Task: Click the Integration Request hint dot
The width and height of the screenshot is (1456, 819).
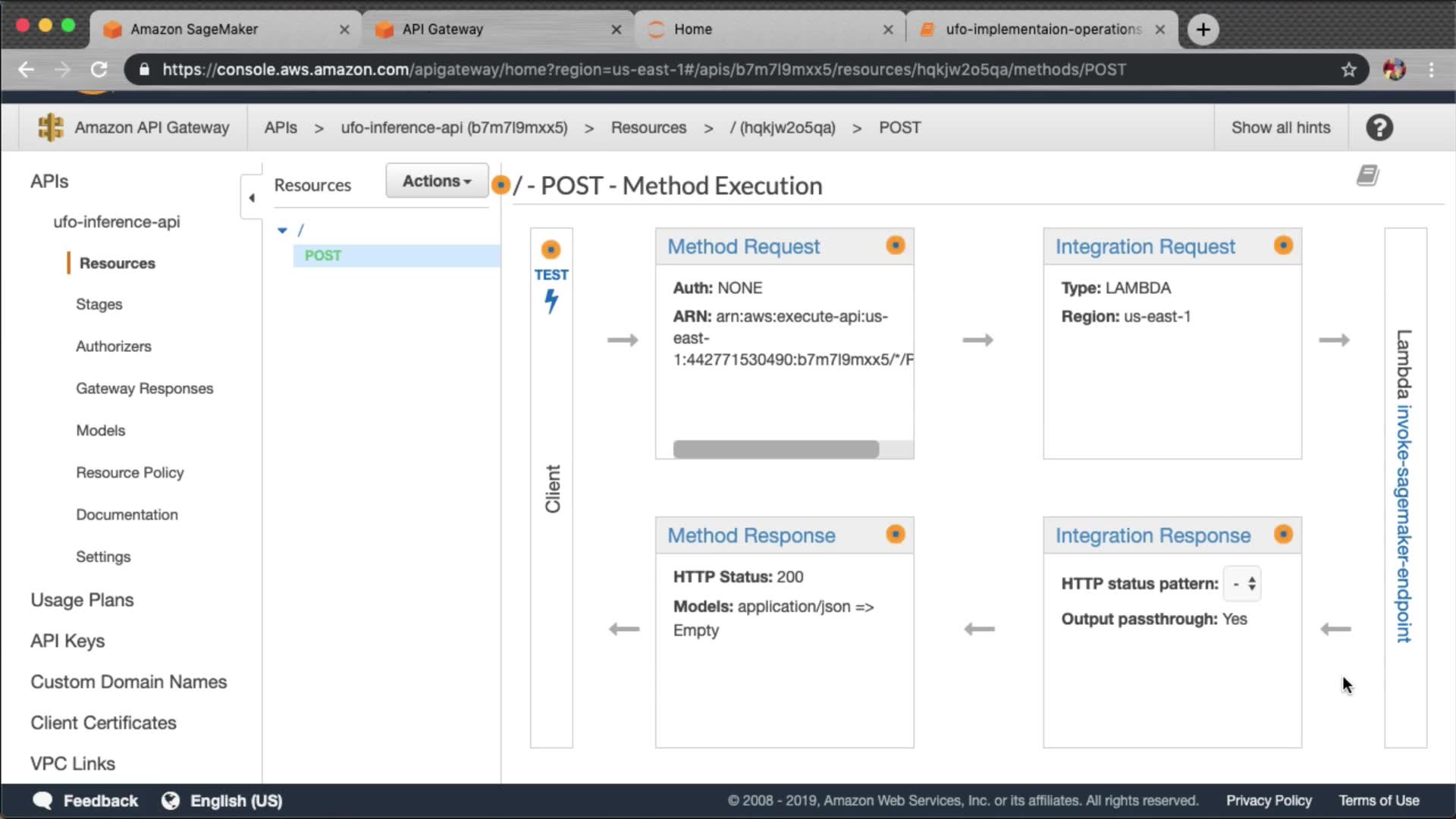Action: (x=1283, y=245)
